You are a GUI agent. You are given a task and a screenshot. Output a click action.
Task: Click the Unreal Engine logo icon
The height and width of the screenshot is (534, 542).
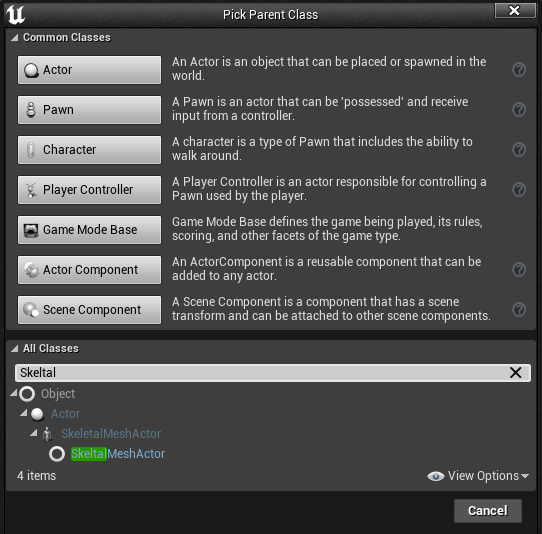pyautogui.click(x=16, y=15)
